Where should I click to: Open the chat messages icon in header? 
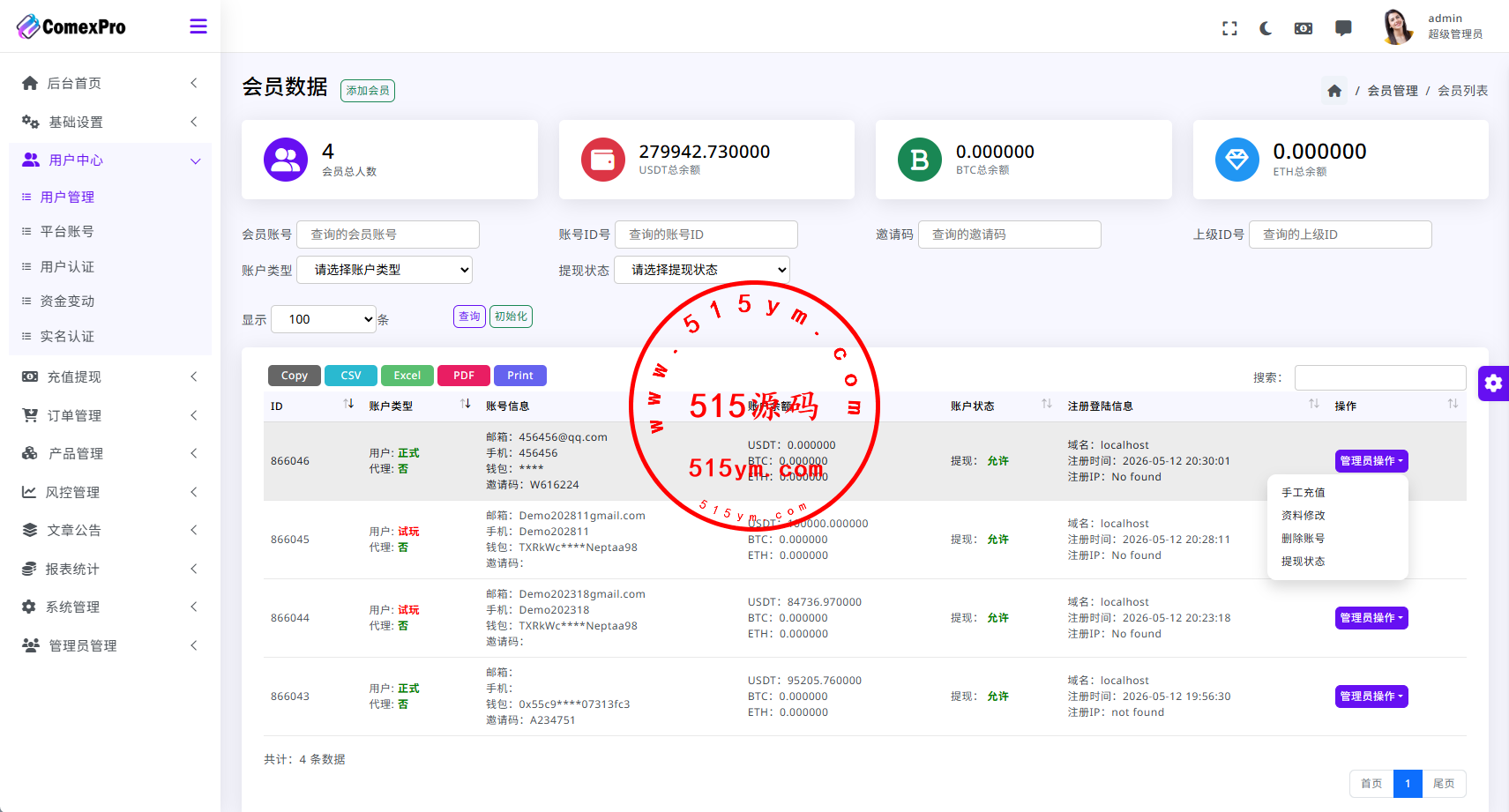click(x=1343, y=28)
